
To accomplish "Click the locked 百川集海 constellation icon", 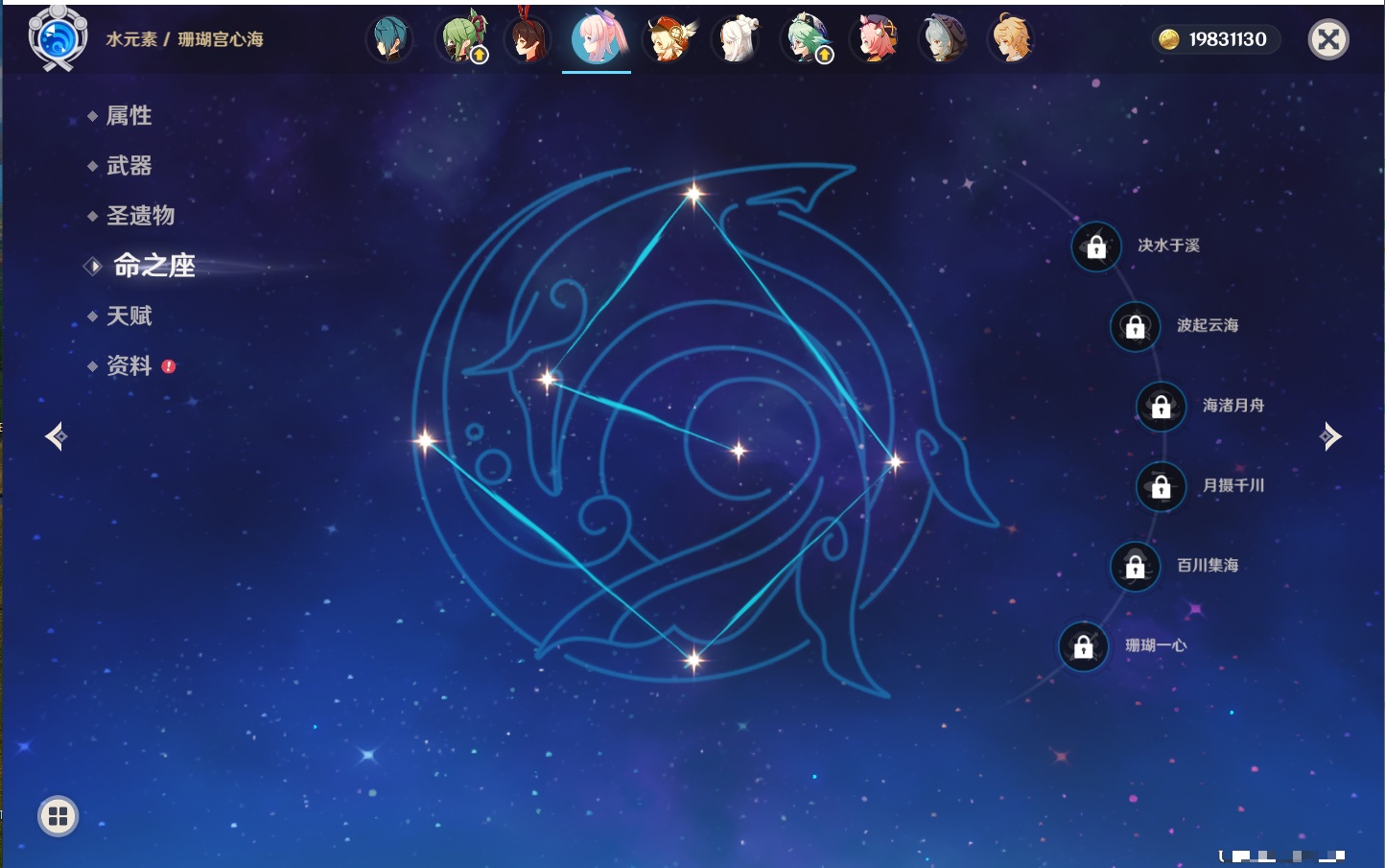I will 1135,566.
